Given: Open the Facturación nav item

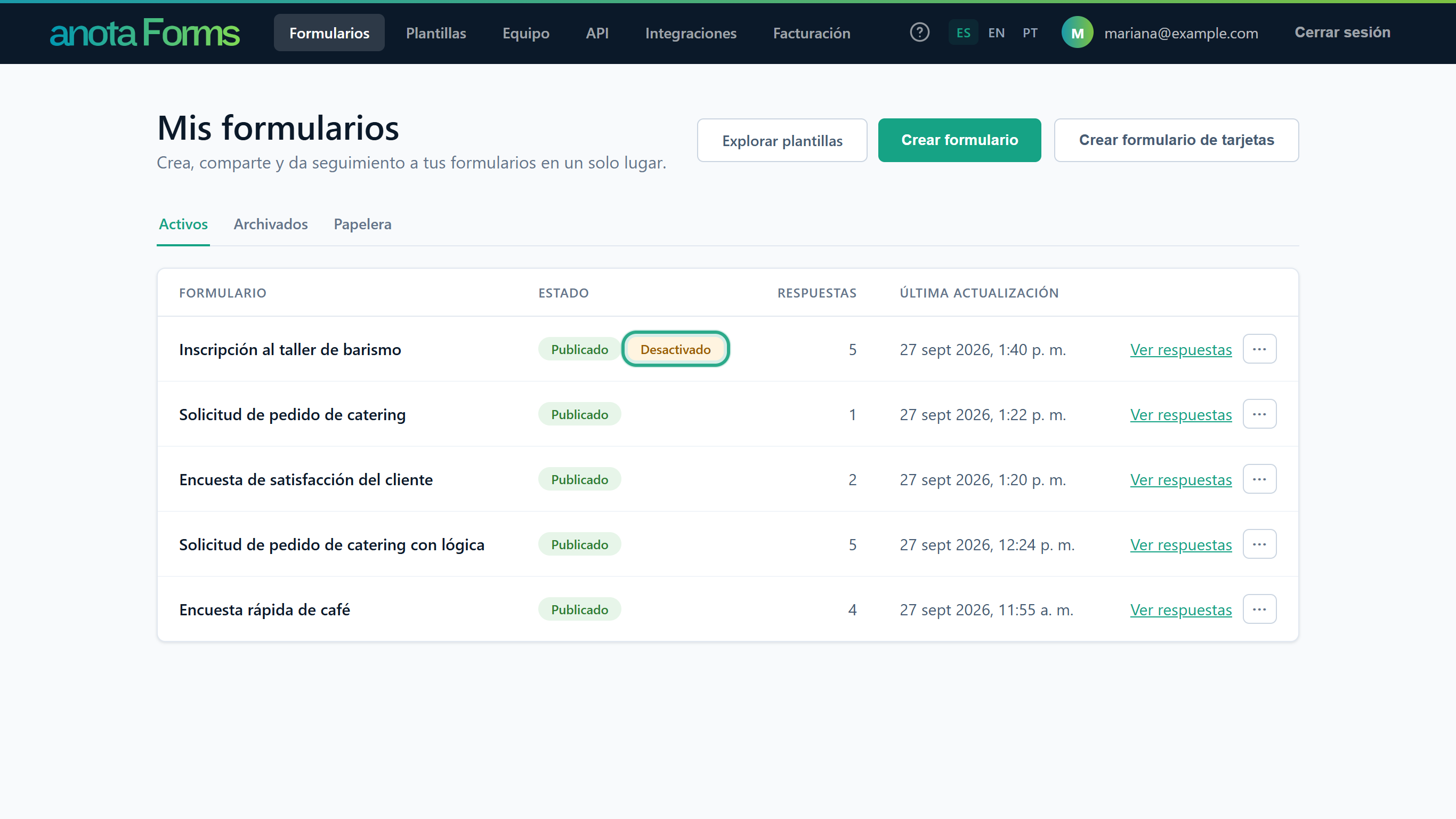Looking at the screenshot, I should pyautogui.click(x=812, y=33).
